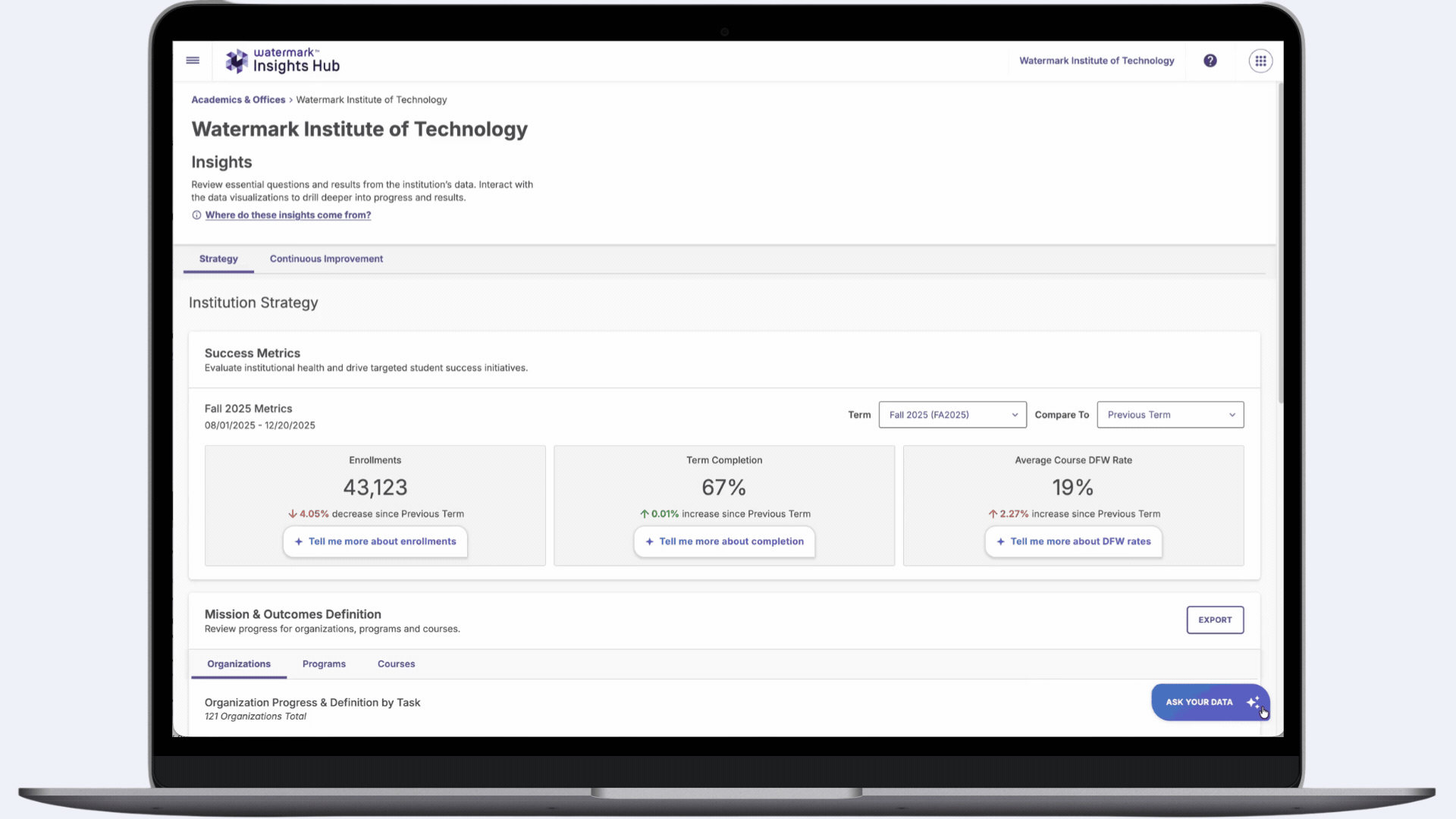Click the Watermark Insights Hub logo
Viewport: 1456px width, 819px height.
pos(282,61)
